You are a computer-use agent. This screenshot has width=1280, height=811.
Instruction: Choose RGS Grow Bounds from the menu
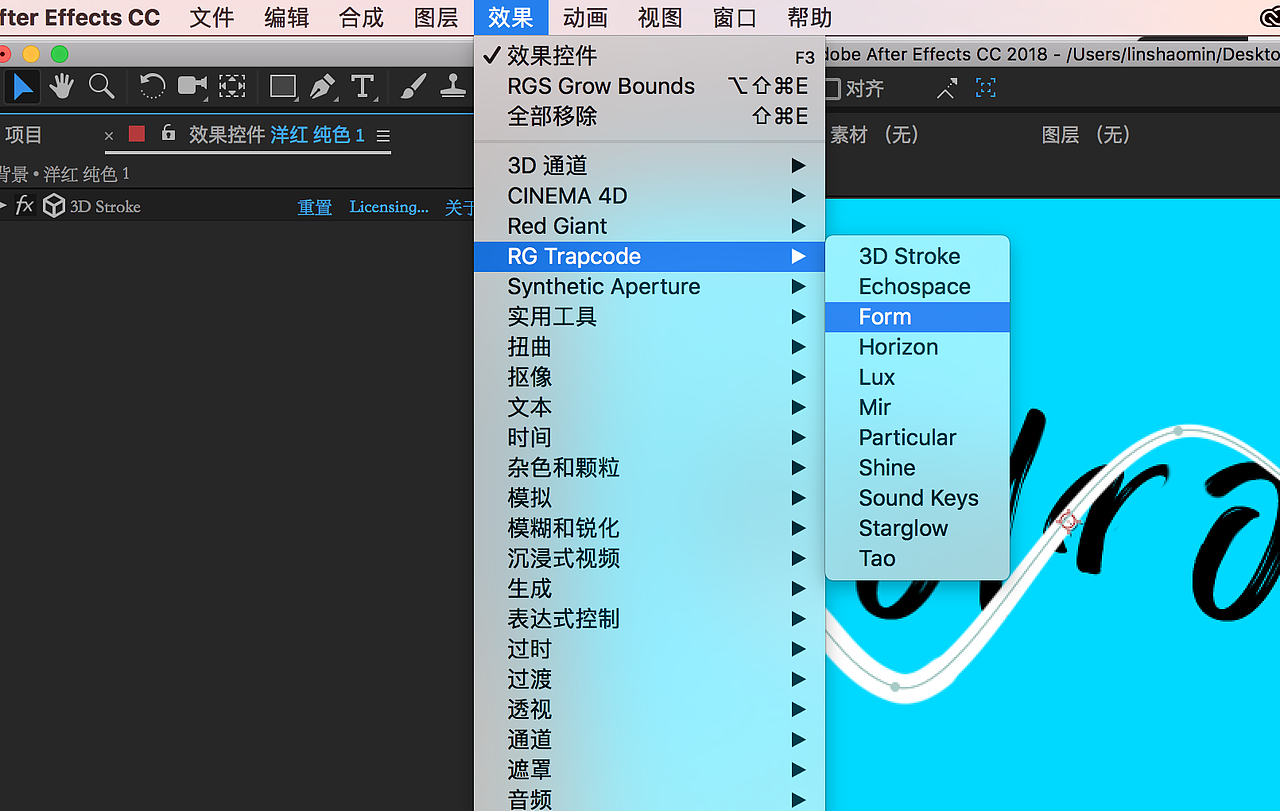[x=650, y=86]
